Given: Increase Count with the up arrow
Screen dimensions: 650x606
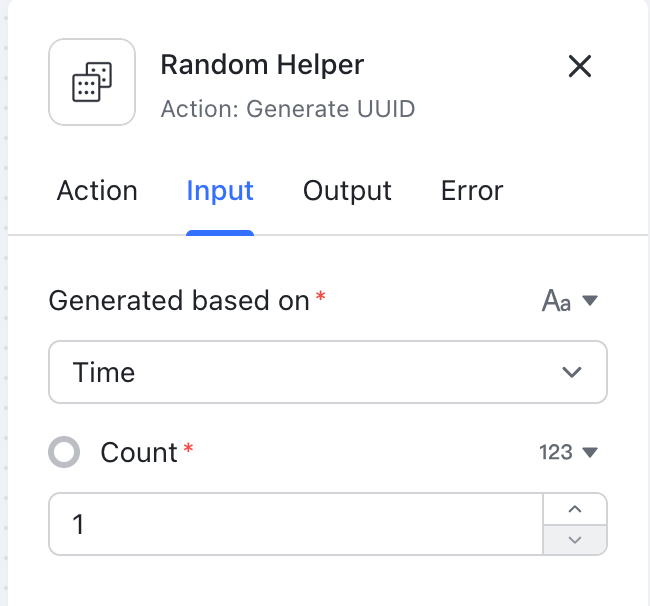Looking at the screenshot, I should click(574, 509).
